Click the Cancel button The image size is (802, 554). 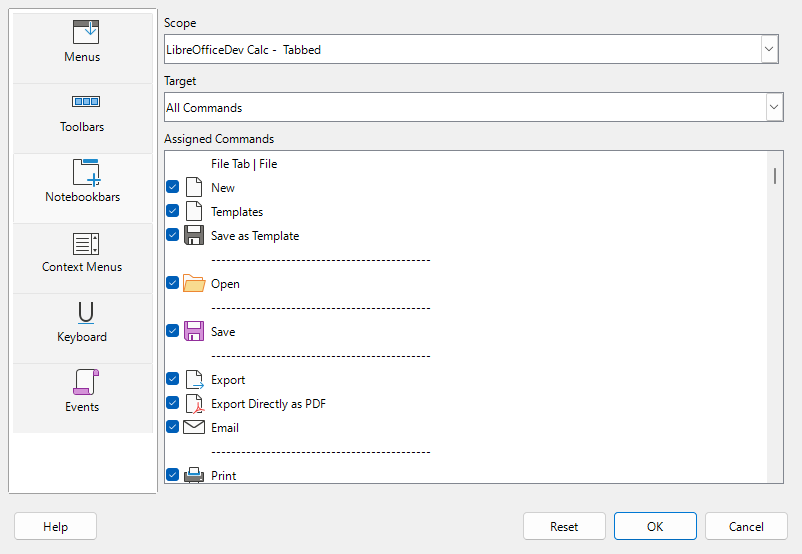pos(746,526)
